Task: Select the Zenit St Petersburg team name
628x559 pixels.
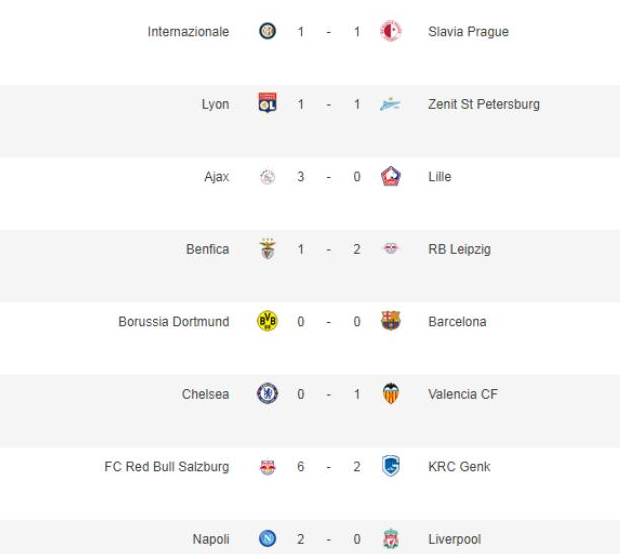Action: [484, 104]
